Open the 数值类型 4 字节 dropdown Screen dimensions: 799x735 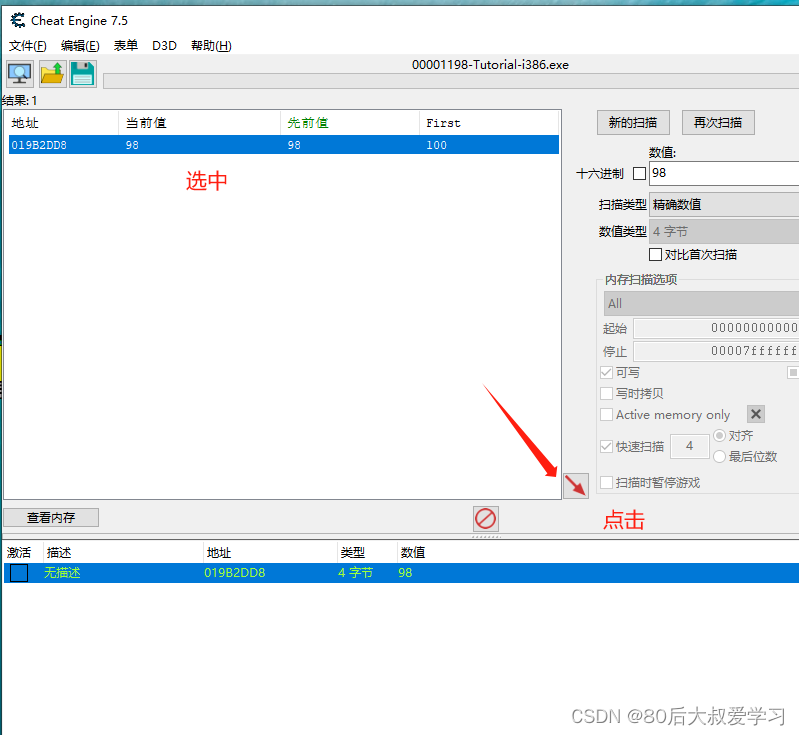[x=724, y=231]
